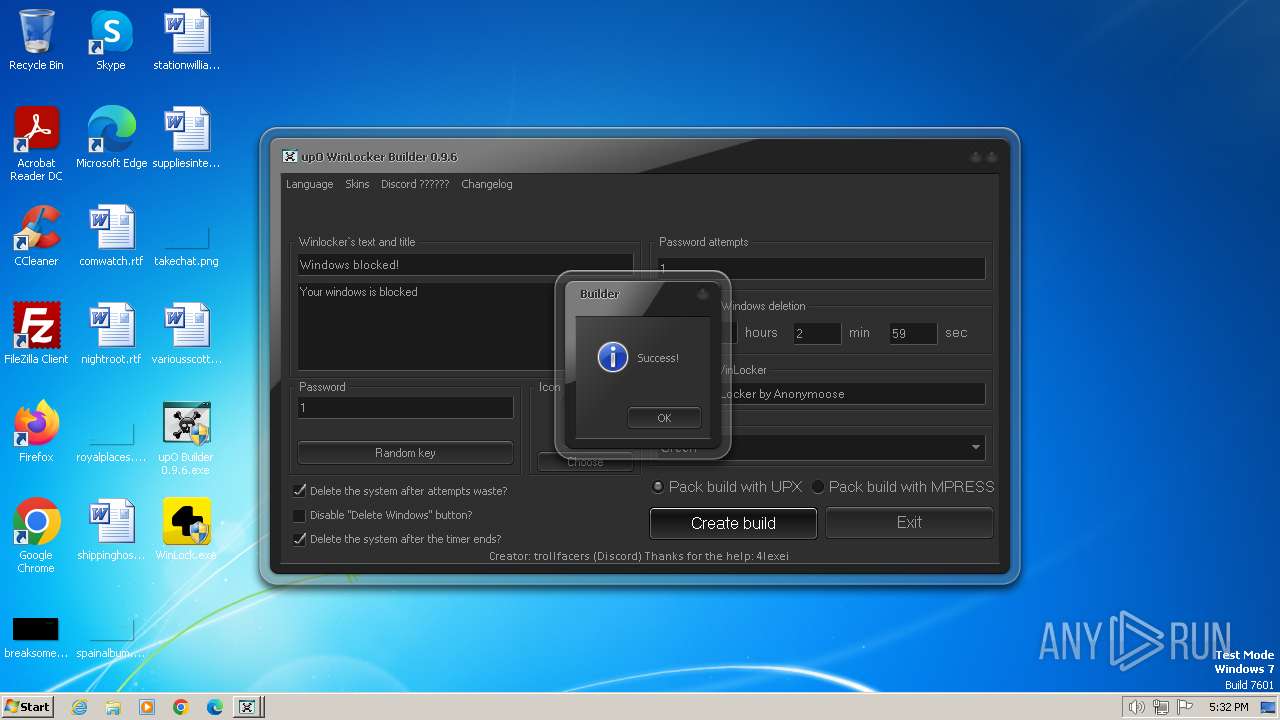Open the comwatch.rtf file

pos(111,237)
